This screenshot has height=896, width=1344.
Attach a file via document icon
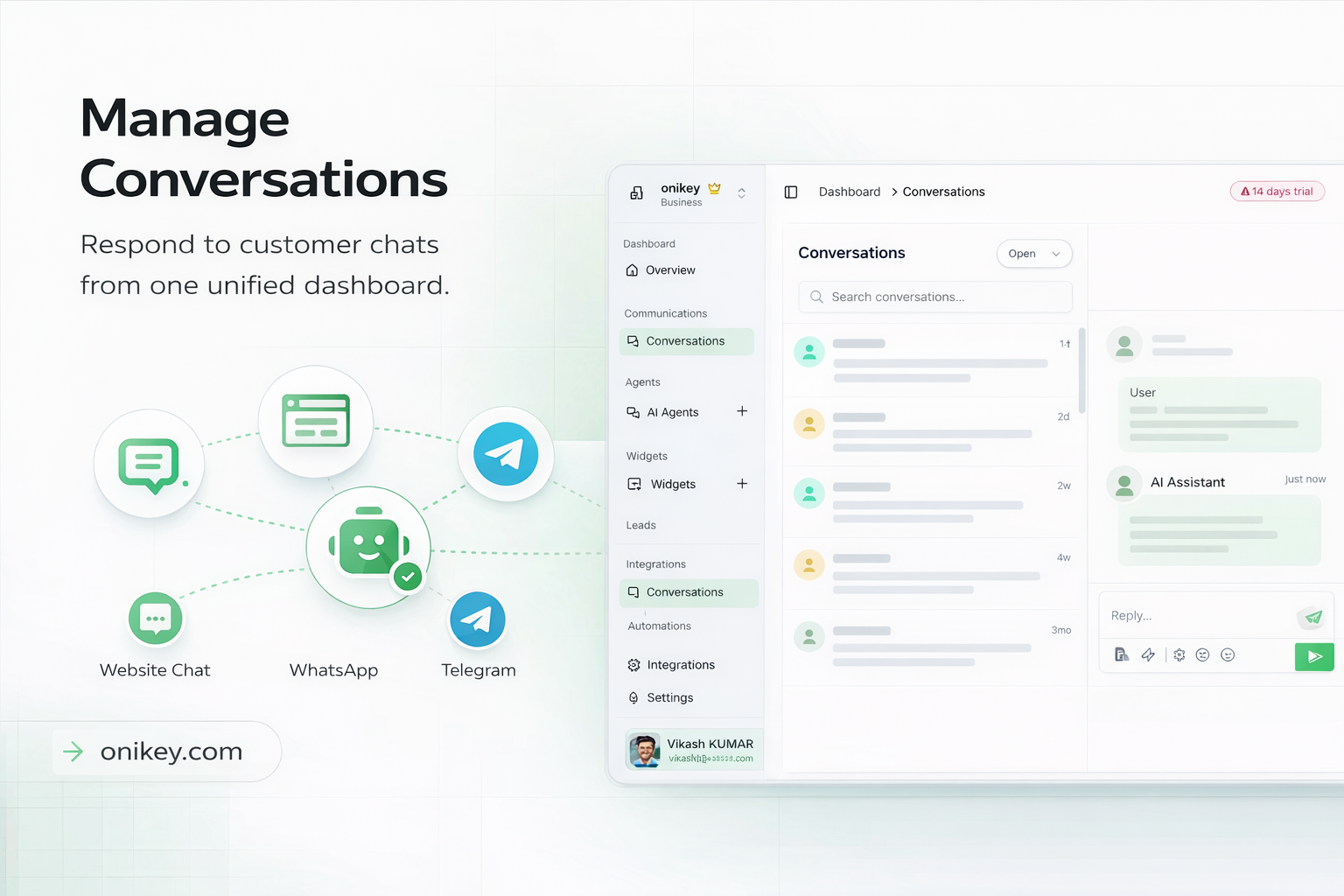click(1122, 654)
